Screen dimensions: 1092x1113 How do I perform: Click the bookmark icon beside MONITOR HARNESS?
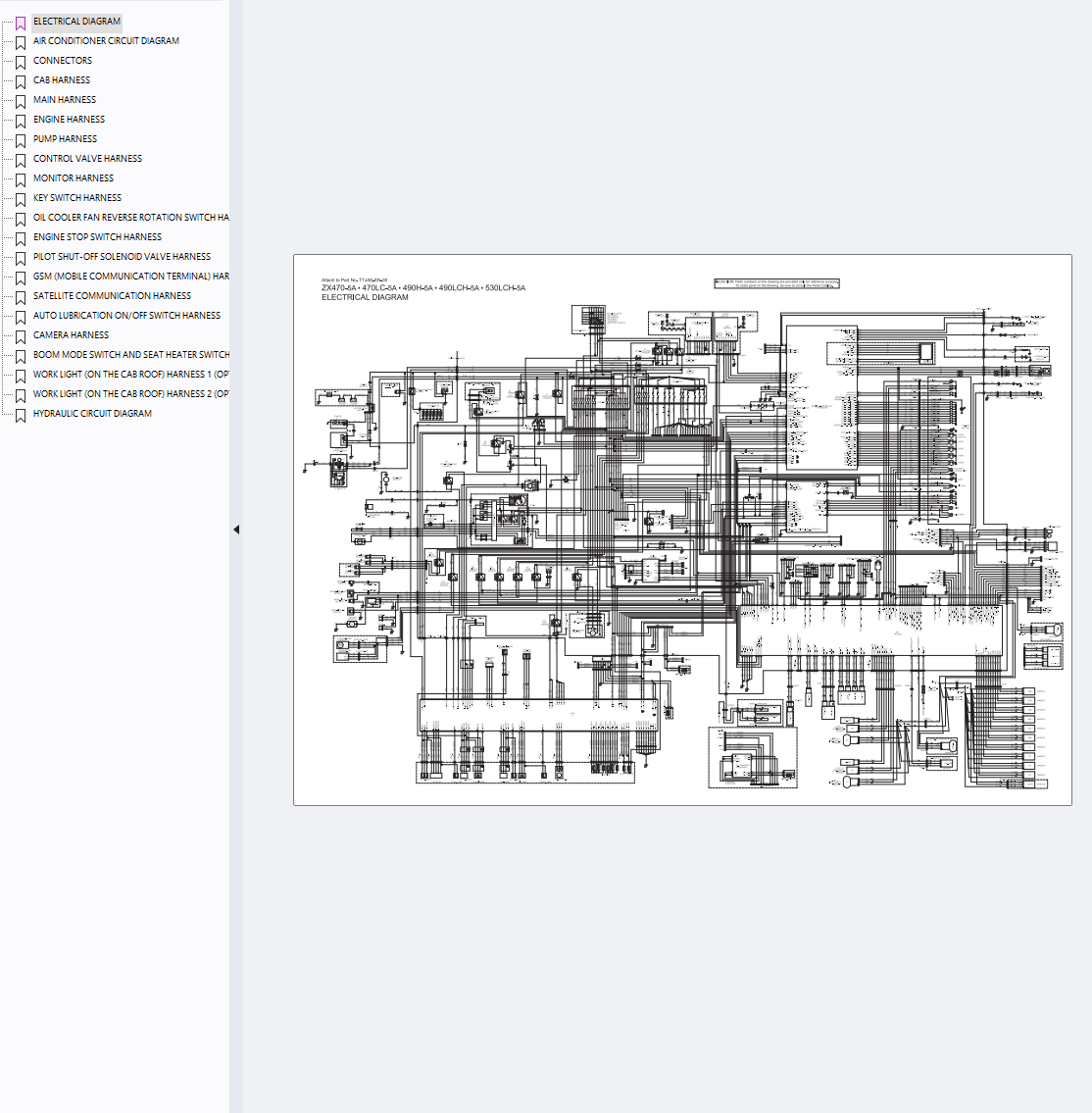21,179
